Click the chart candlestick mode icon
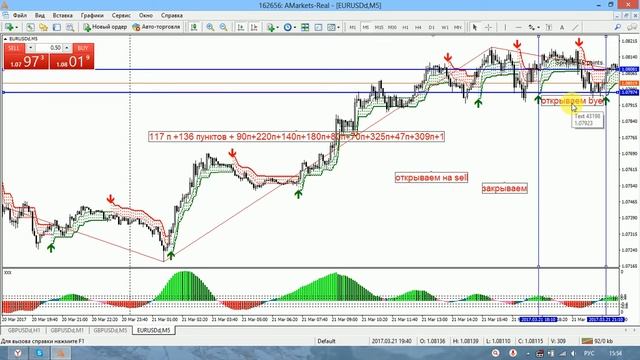Screen dimensions: 640x360 point(194,27)
